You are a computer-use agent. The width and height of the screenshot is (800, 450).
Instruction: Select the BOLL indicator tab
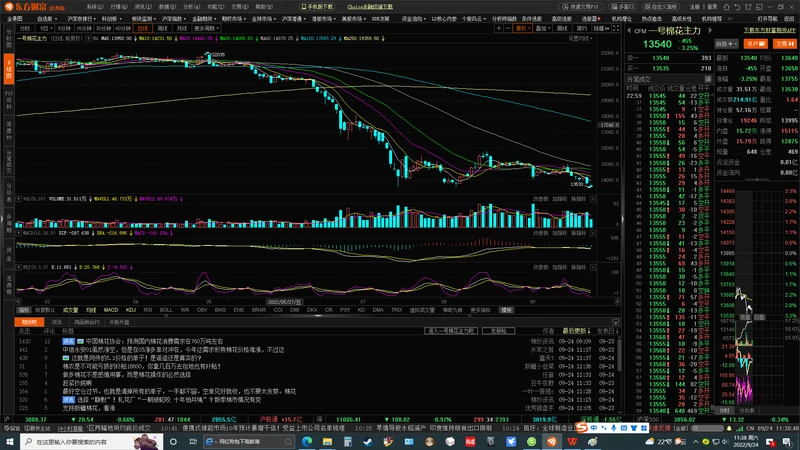166,310
